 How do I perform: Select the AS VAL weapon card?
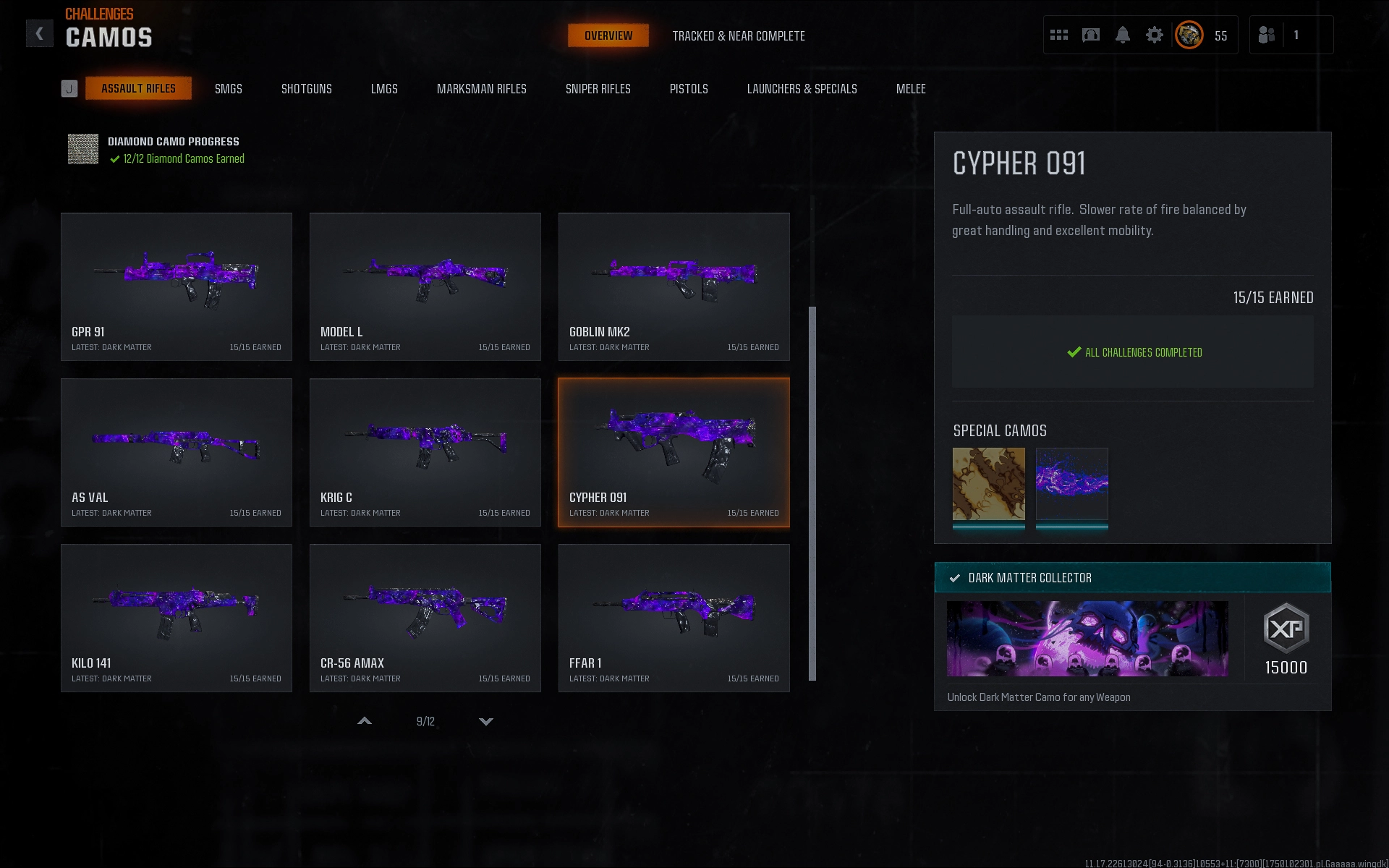pyautogui.click(x=177, y=452)
